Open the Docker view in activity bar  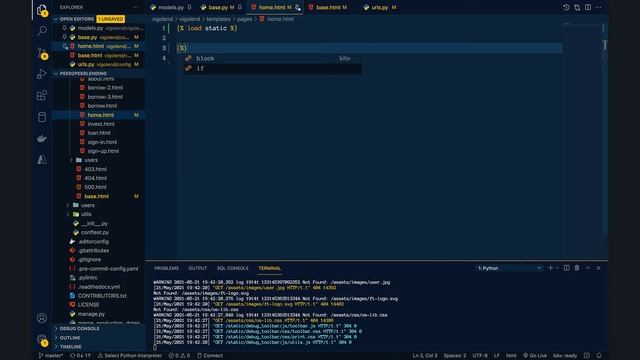42,138
